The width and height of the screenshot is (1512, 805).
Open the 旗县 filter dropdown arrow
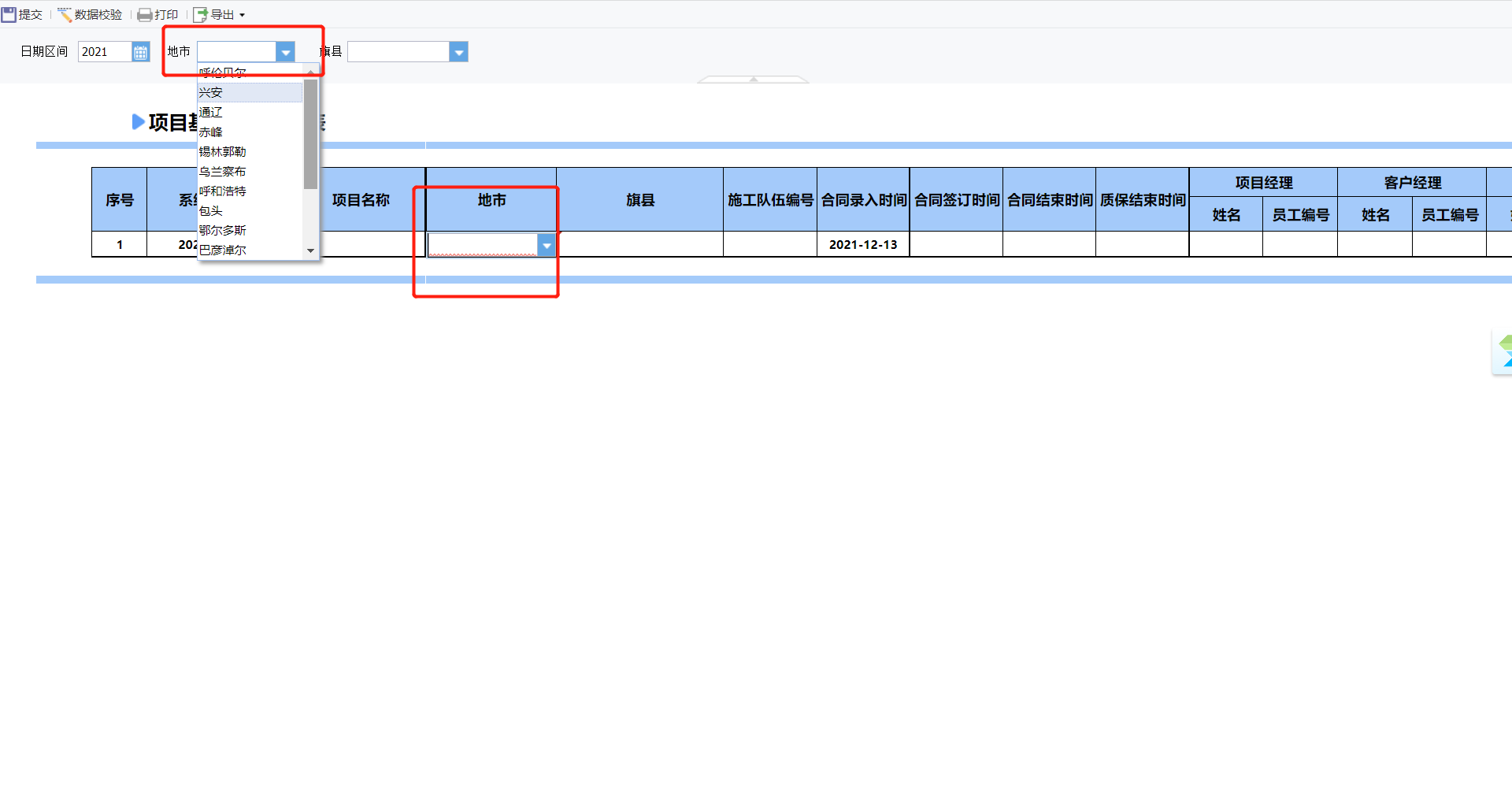458,52
